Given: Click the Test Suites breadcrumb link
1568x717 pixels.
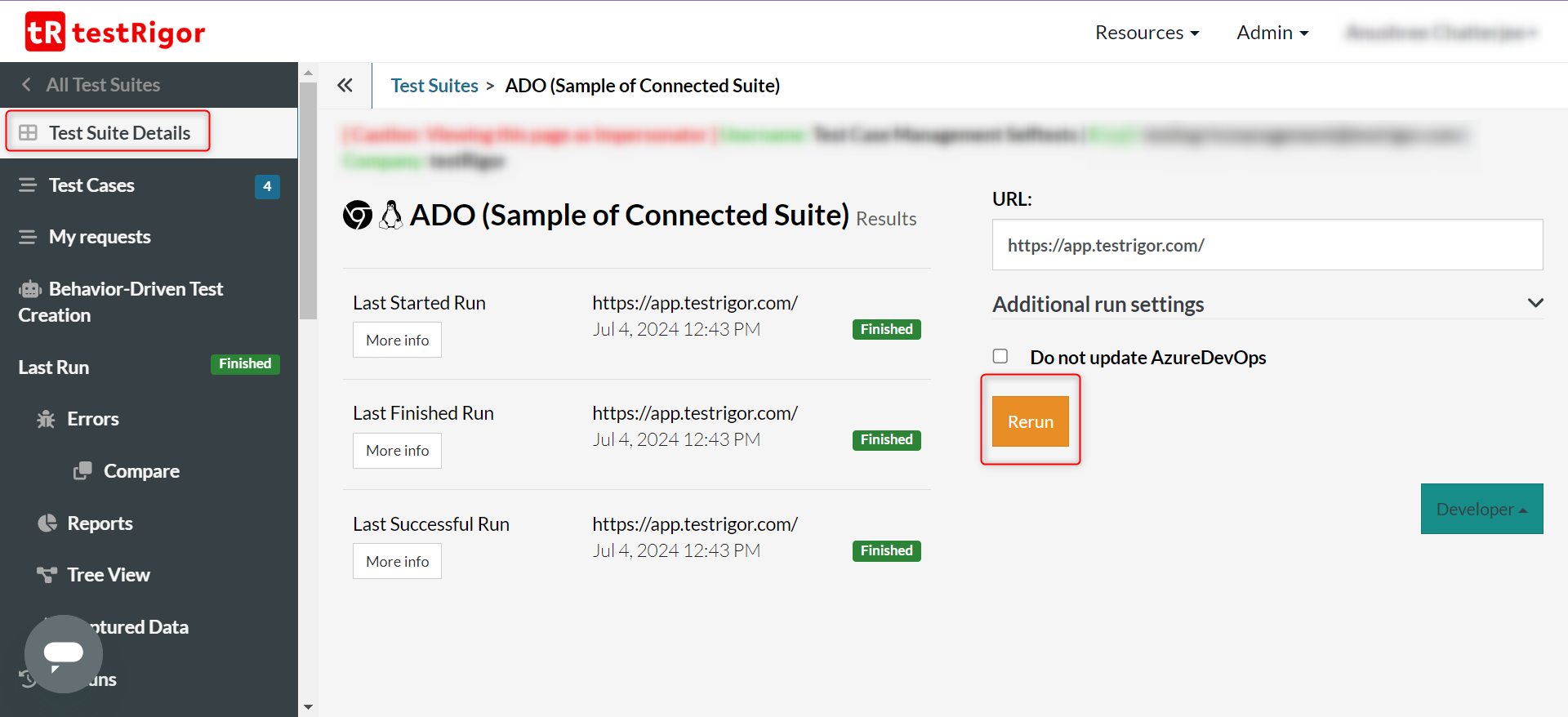Looking at the screenshot, I should (434, 86).
